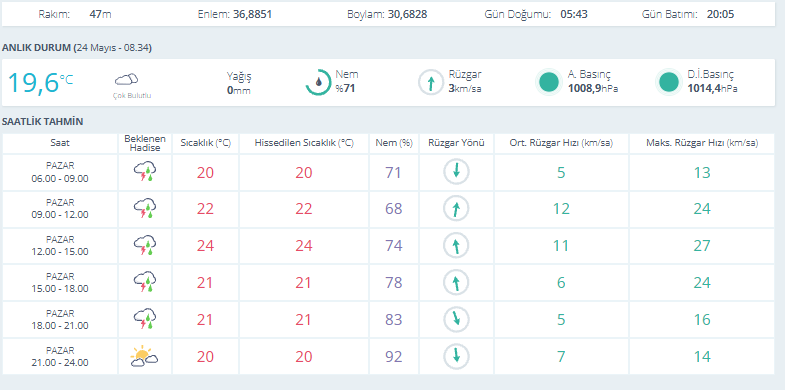The image size is (785, 390).
Task: Click the A. Basınç green circle indicator
Action: pos(549,82)
